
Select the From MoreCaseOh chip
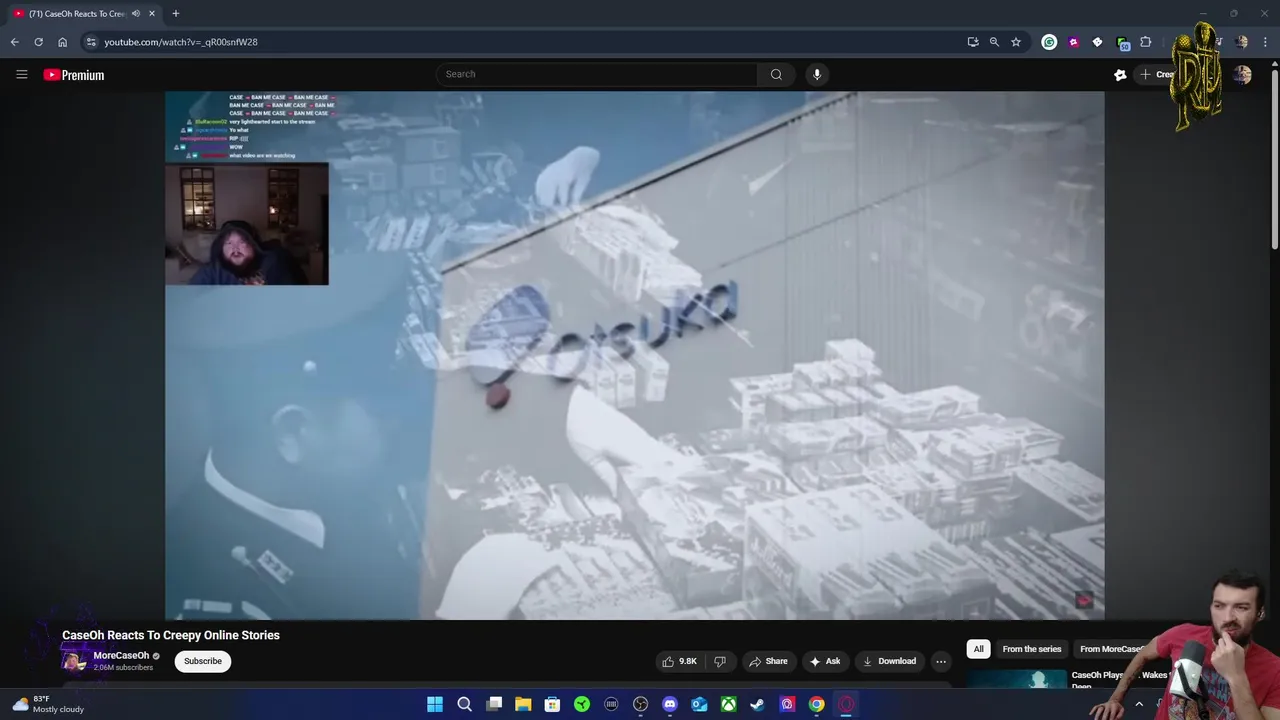[1112, 649]
